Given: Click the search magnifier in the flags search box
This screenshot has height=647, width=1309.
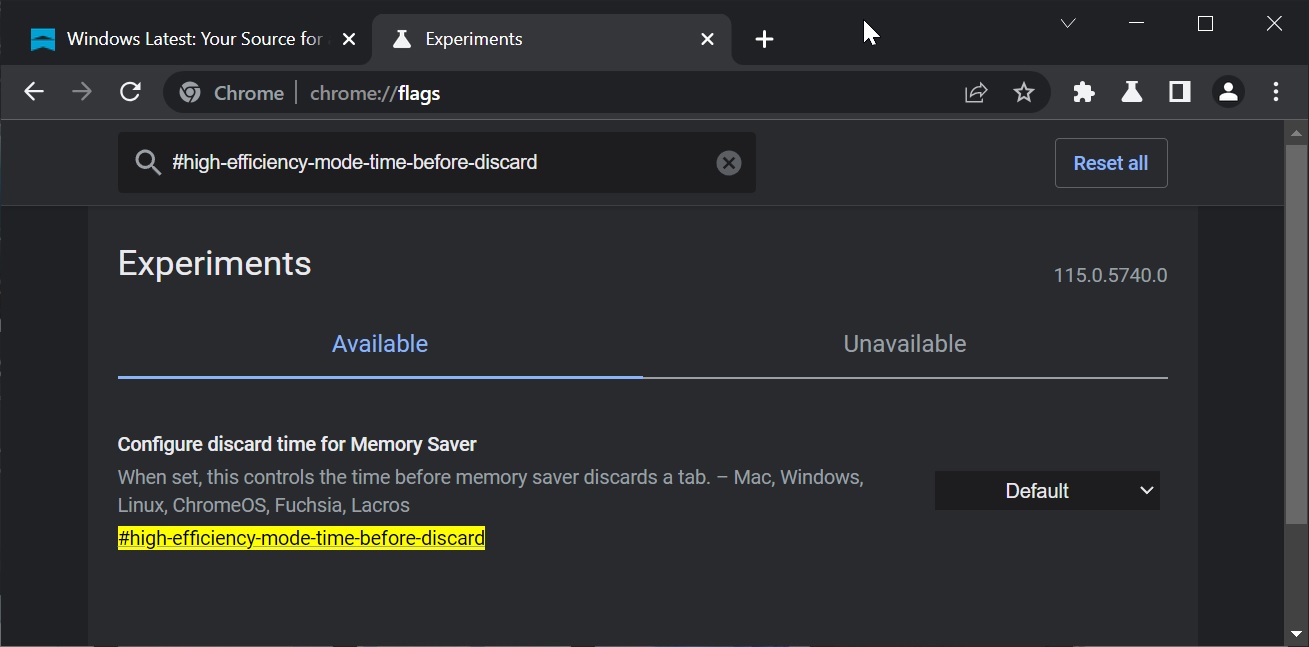Looking at the screenshot, I should [147, 162].
